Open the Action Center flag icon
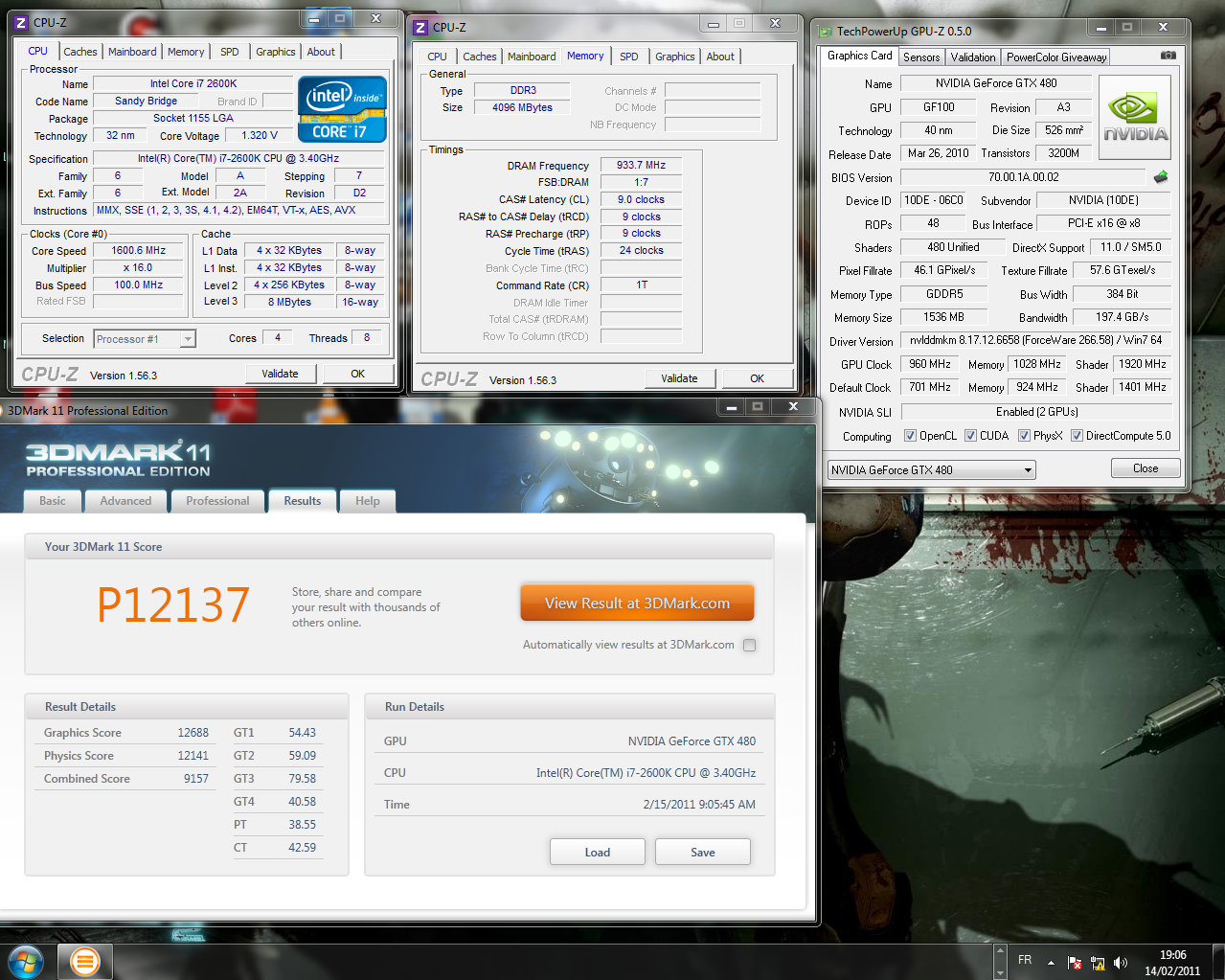This screenshot has width=1225, height=980. click(1075, 962)
